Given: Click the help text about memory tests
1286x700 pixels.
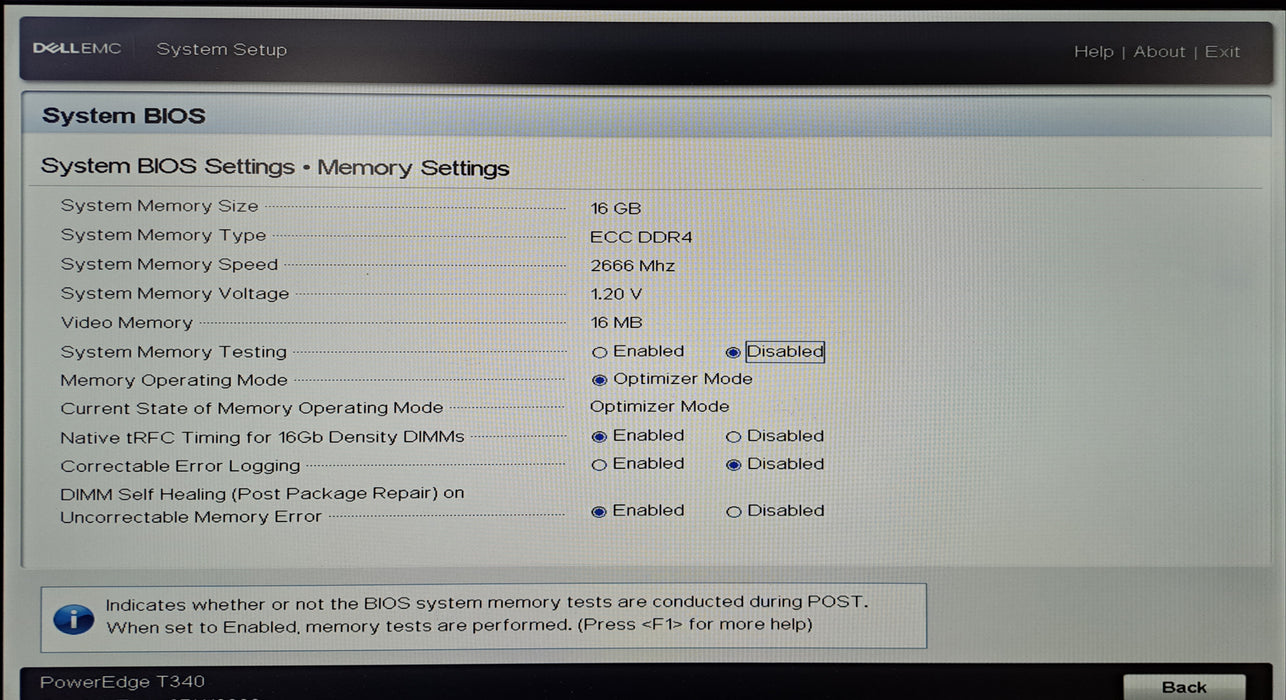Looking at the screenshot, I should (x=486, y=614).
